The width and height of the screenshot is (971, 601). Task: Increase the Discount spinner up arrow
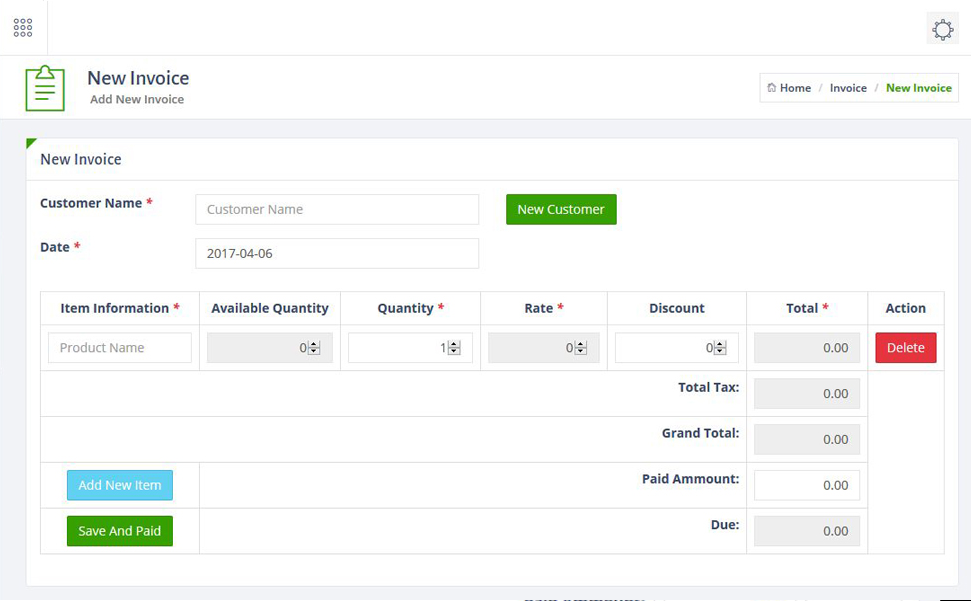click(x=720, y=344)
